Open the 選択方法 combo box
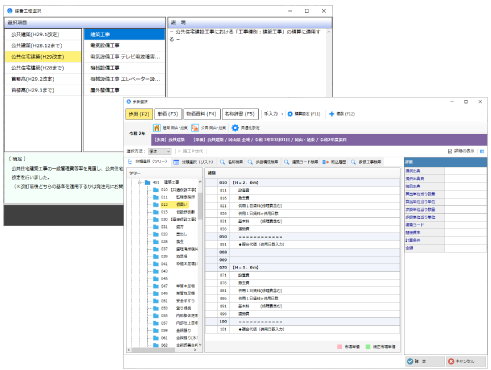This screenshot has height=370, width=491. pyautogui.click(x=160, y=151)
